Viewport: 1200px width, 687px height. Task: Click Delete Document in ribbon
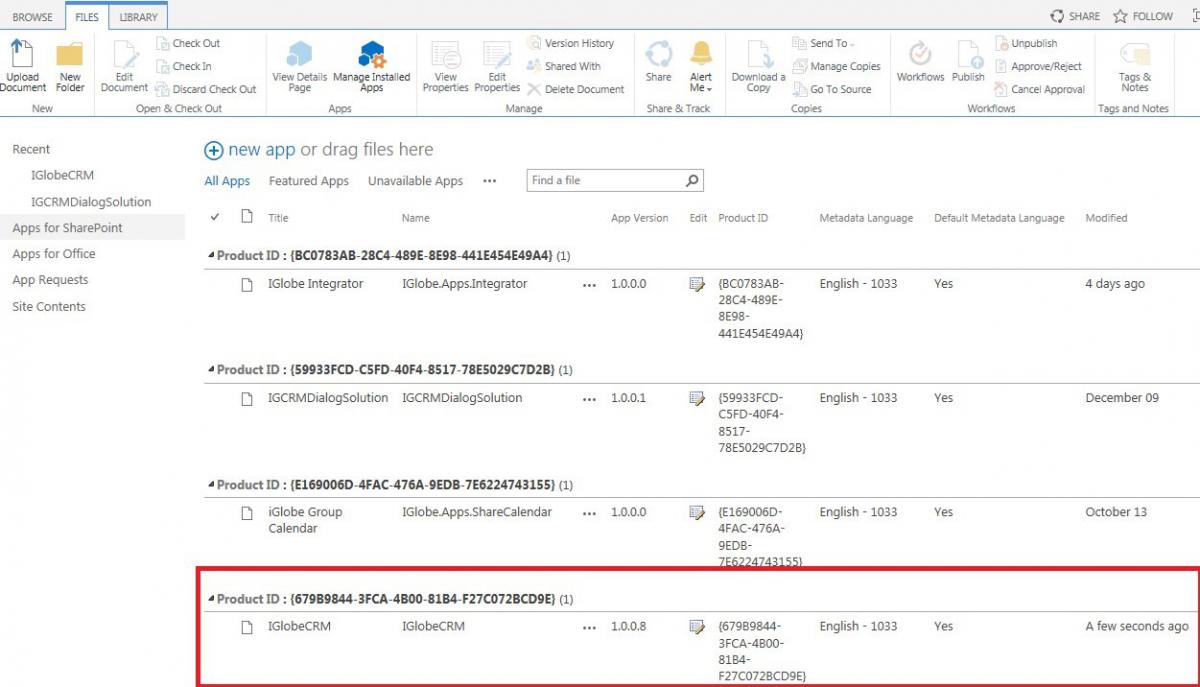coord(576,89)
